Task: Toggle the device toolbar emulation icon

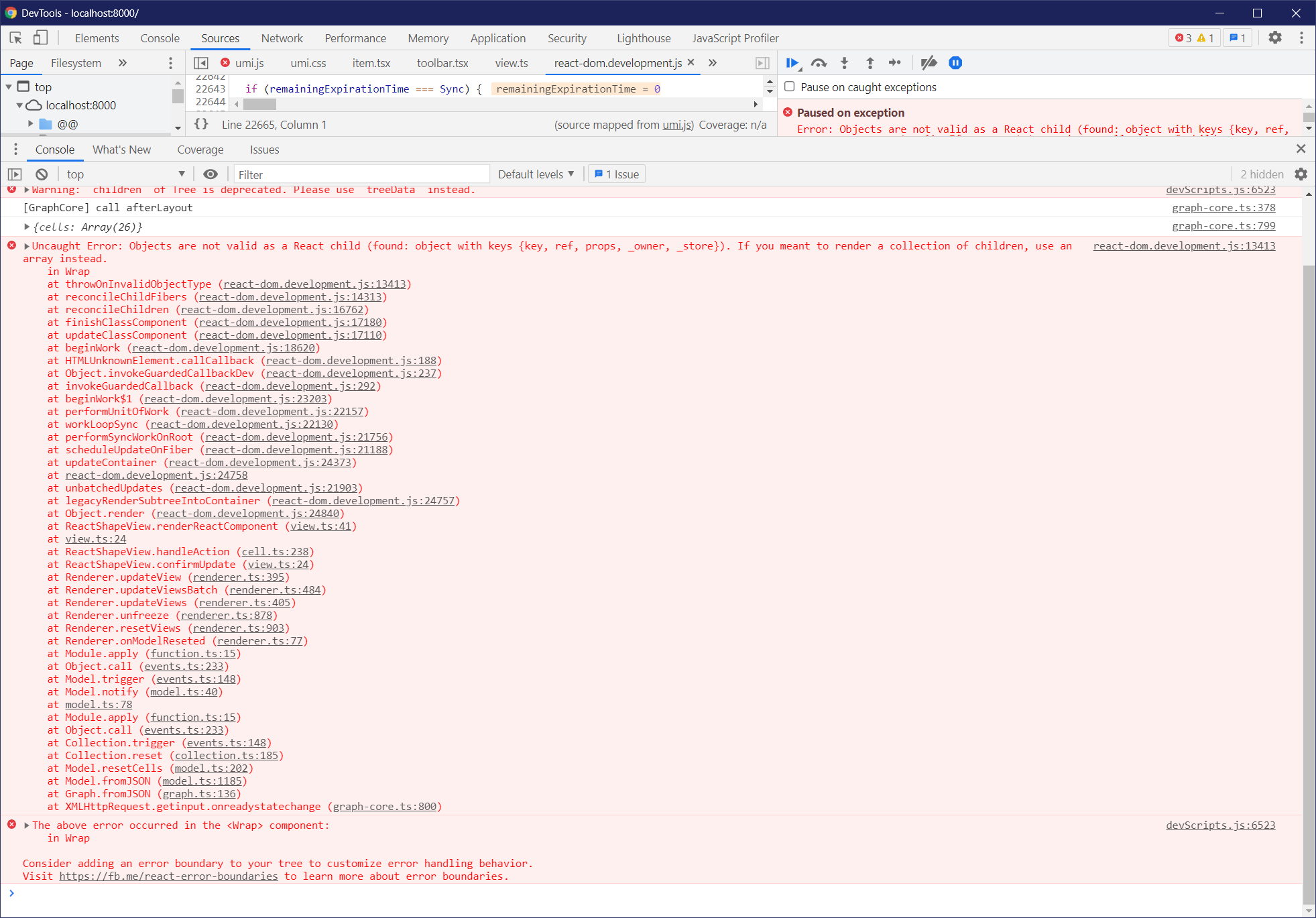Action: (x=40, y=38)
